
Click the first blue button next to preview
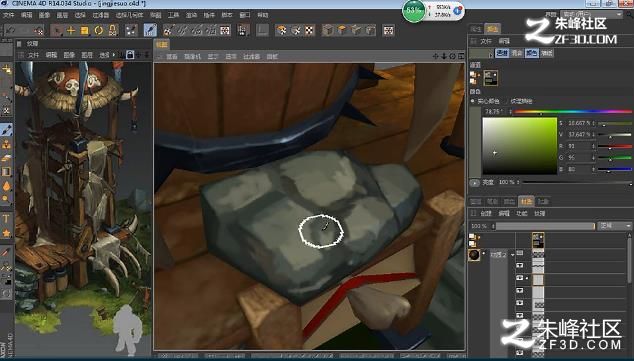click(x=502, y=53)
